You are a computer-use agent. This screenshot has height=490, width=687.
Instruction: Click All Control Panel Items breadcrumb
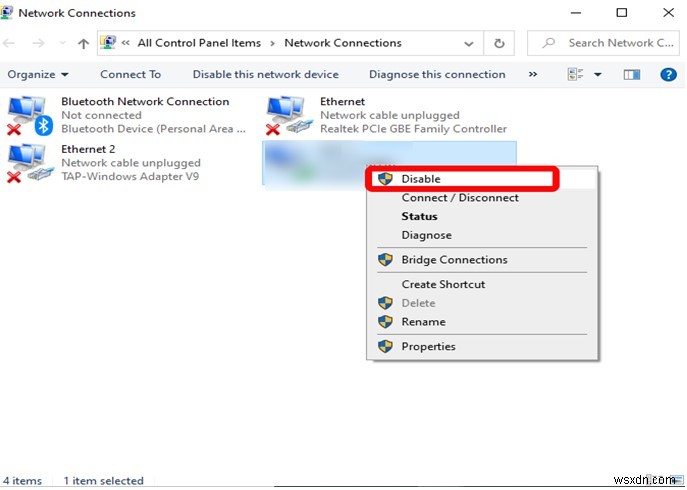coord(199,43)
